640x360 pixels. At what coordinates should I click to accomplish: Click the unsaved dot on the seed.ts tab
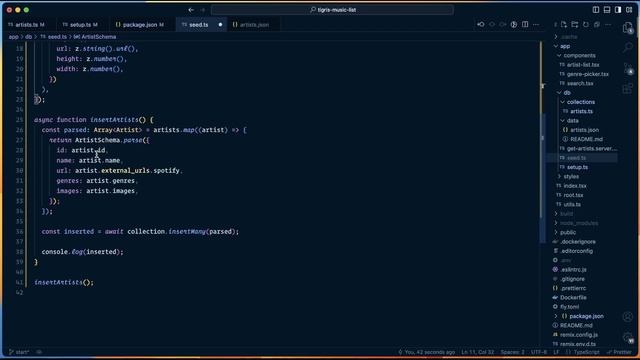[x=220, y=24]
